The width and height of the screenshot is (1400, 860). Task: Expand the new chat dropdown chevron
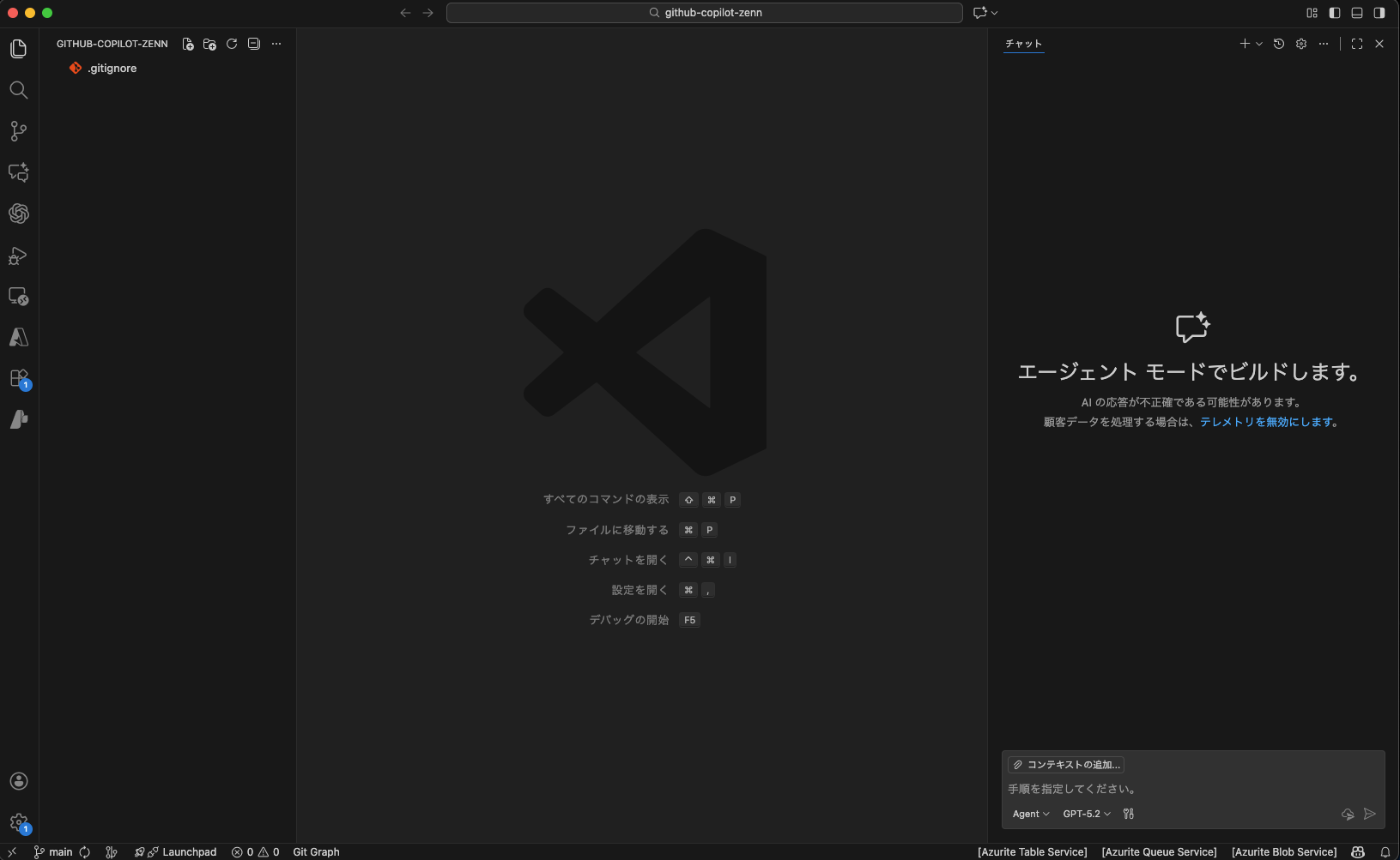1259,44
